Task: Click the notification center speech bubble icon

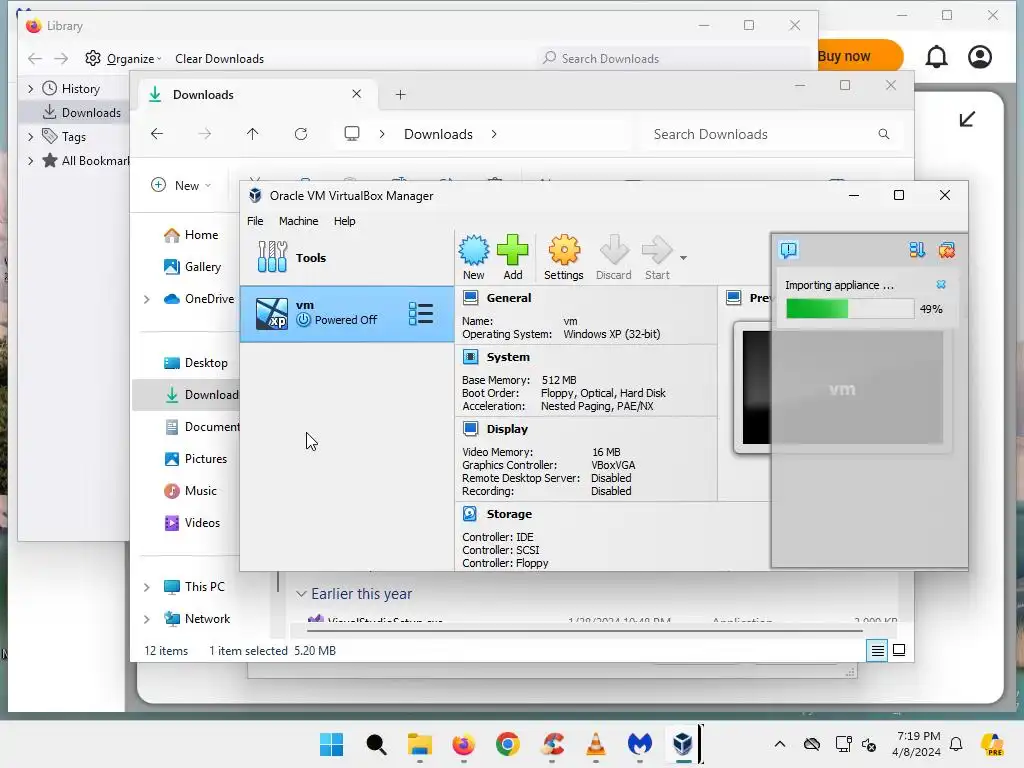Action: (789, 250)
